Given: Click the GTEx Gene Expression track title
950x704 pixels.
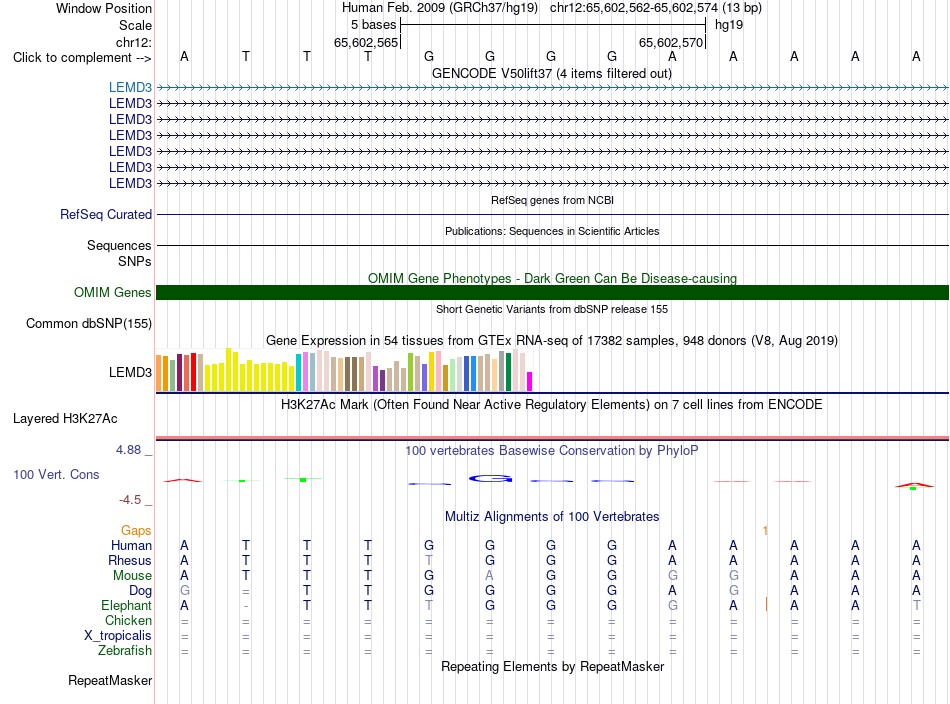Looking at the screenshot, I should click(552, 340).
